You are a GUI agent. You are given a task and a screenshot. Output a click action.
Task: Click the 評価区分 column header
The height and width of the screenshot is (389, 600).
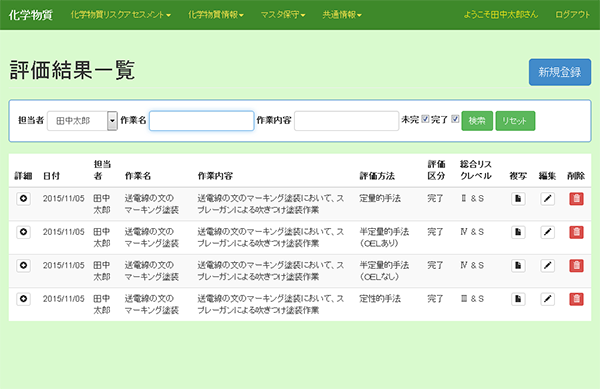436,170
